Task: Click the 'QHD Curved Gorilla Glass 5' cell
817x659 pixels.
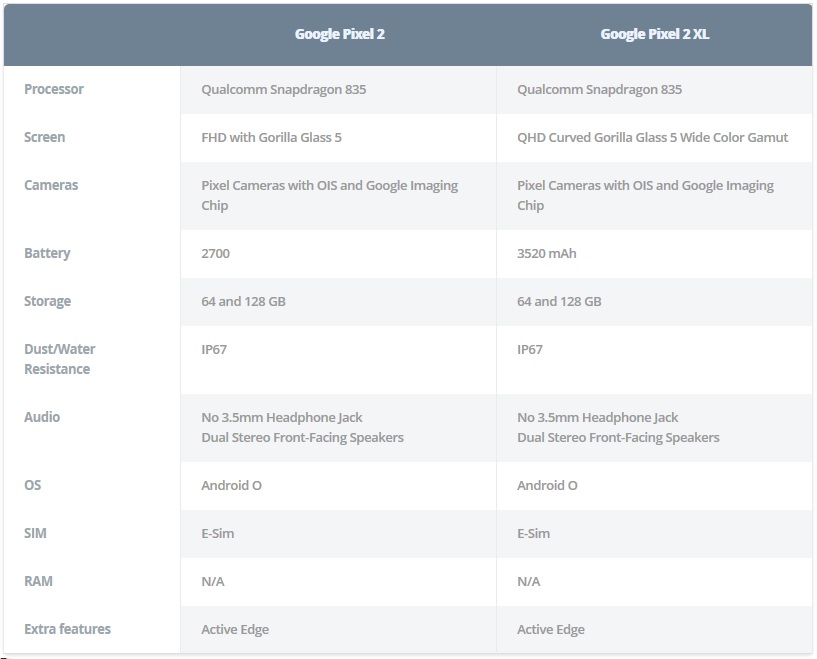Action: pyautogui.click(x=652, y=138)
